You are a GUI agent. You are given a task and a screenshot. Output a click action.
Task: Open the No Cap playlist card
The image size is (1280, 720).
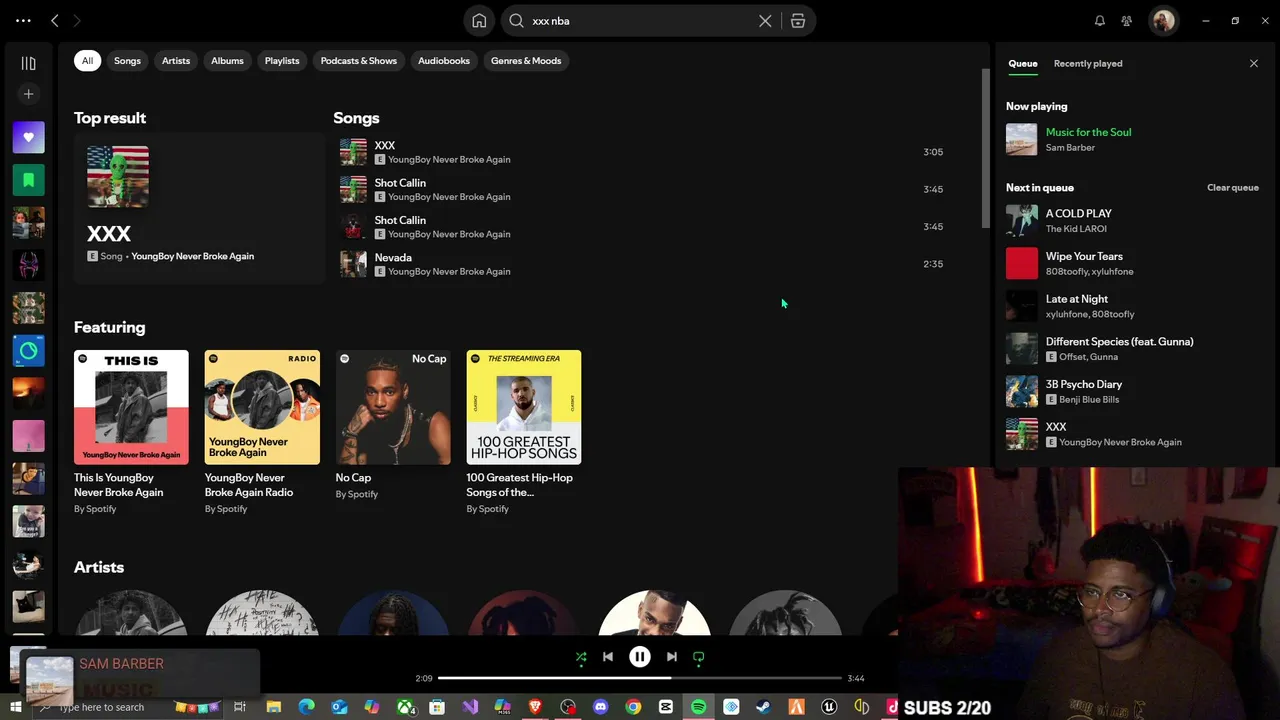point(393,425)
